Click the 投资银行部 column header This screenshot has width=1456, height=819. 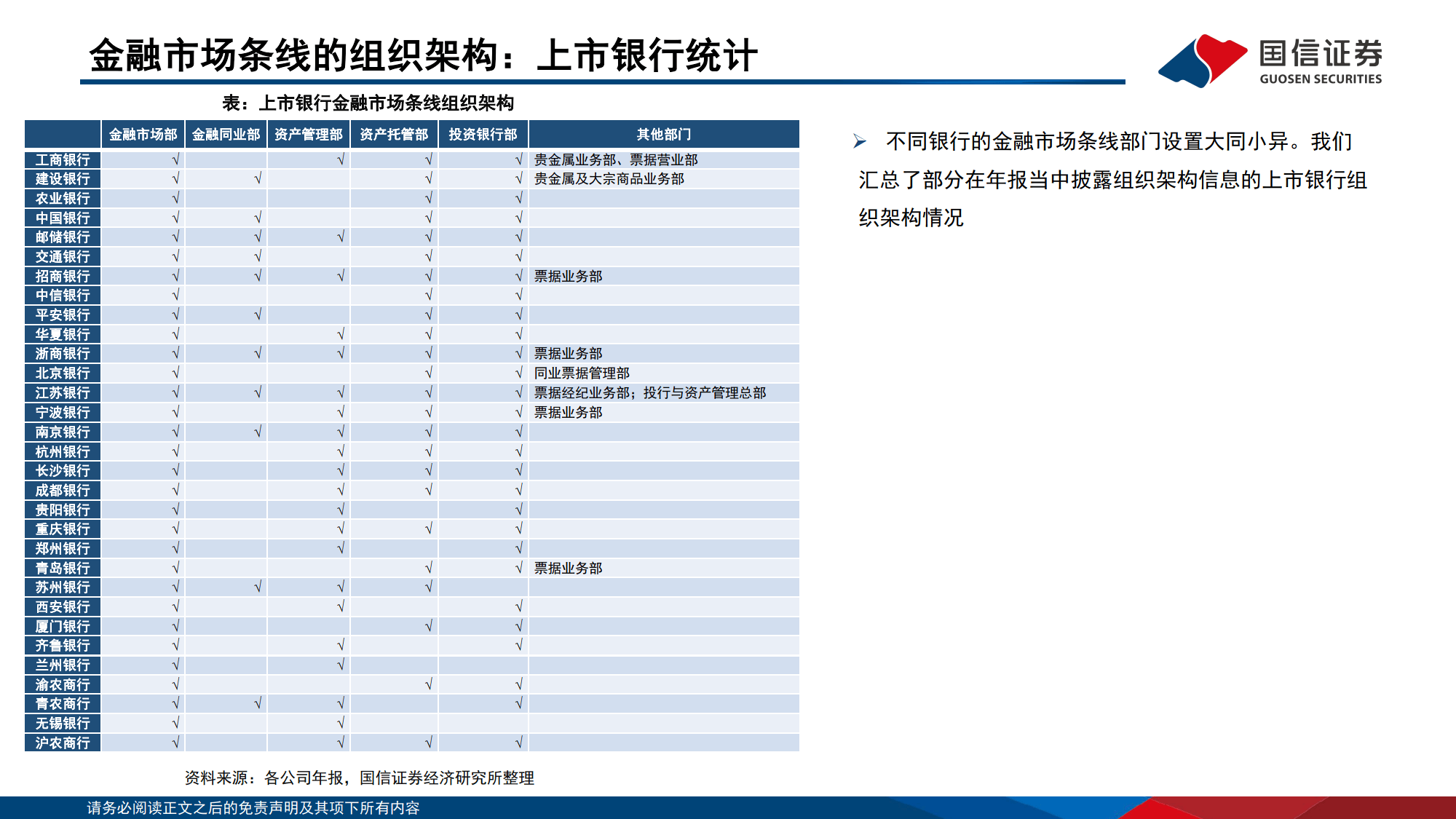click(483, 135)
